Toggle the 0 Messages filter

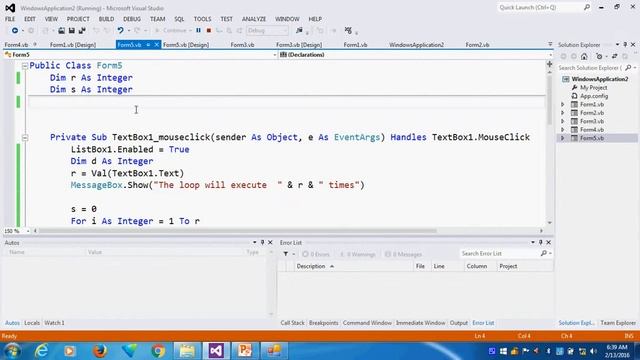pos(403,254)
